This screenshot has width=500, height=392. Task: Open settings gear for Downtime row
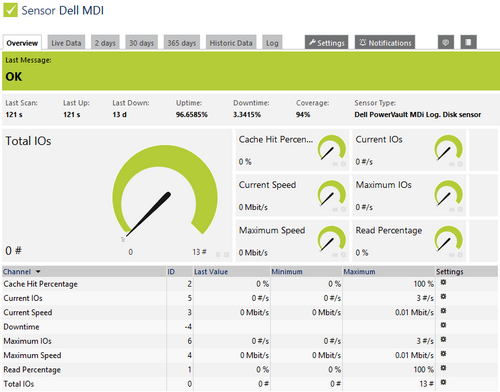[x=443, y=325]
